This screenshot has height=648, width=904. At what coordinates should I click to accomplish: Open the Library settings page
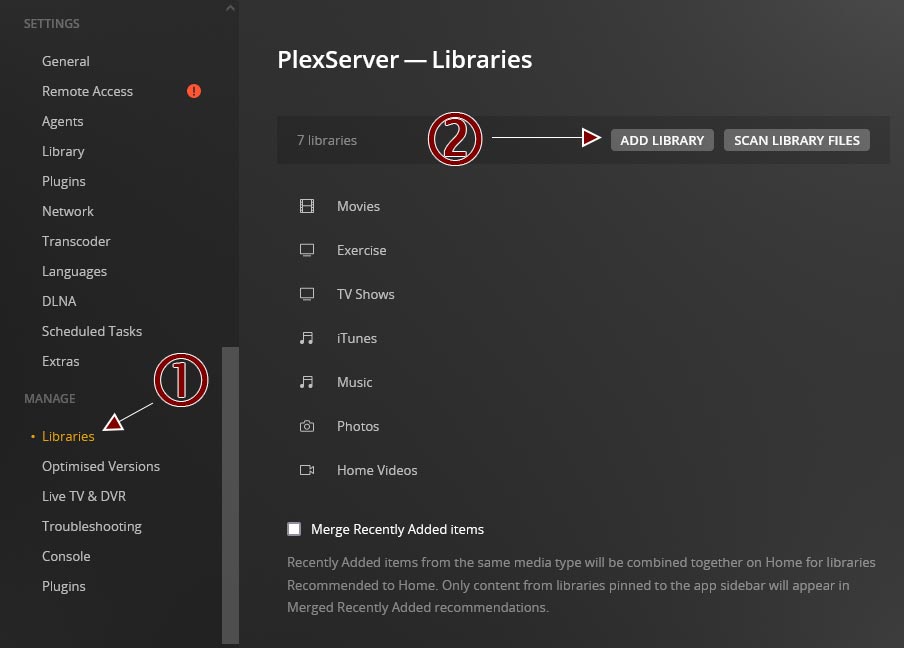pos(63,152)
